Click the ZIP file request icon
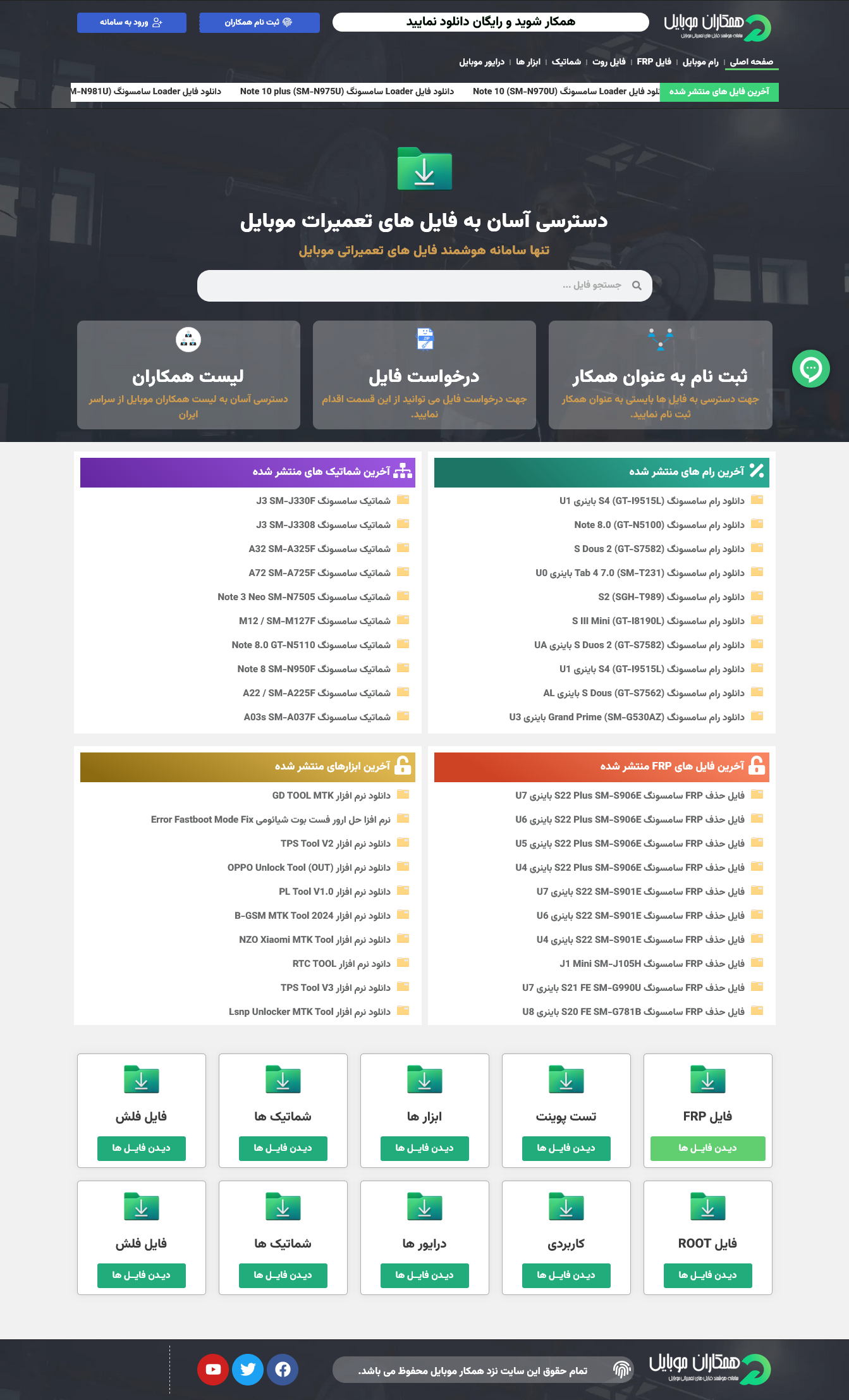Viewport: 849px width, 1400px height. pos(425,339)
